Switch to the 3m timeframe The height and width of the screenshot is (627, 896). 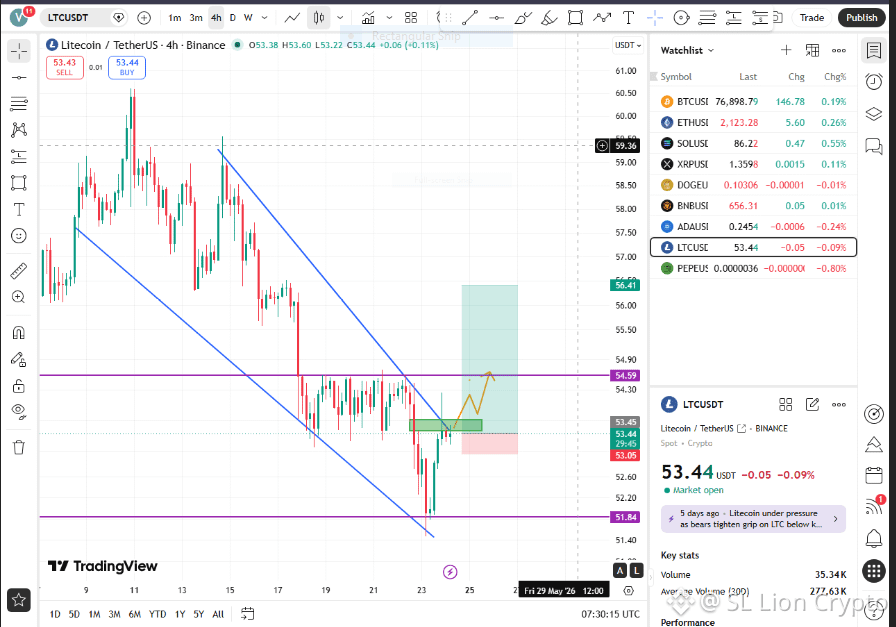[196, 18]
